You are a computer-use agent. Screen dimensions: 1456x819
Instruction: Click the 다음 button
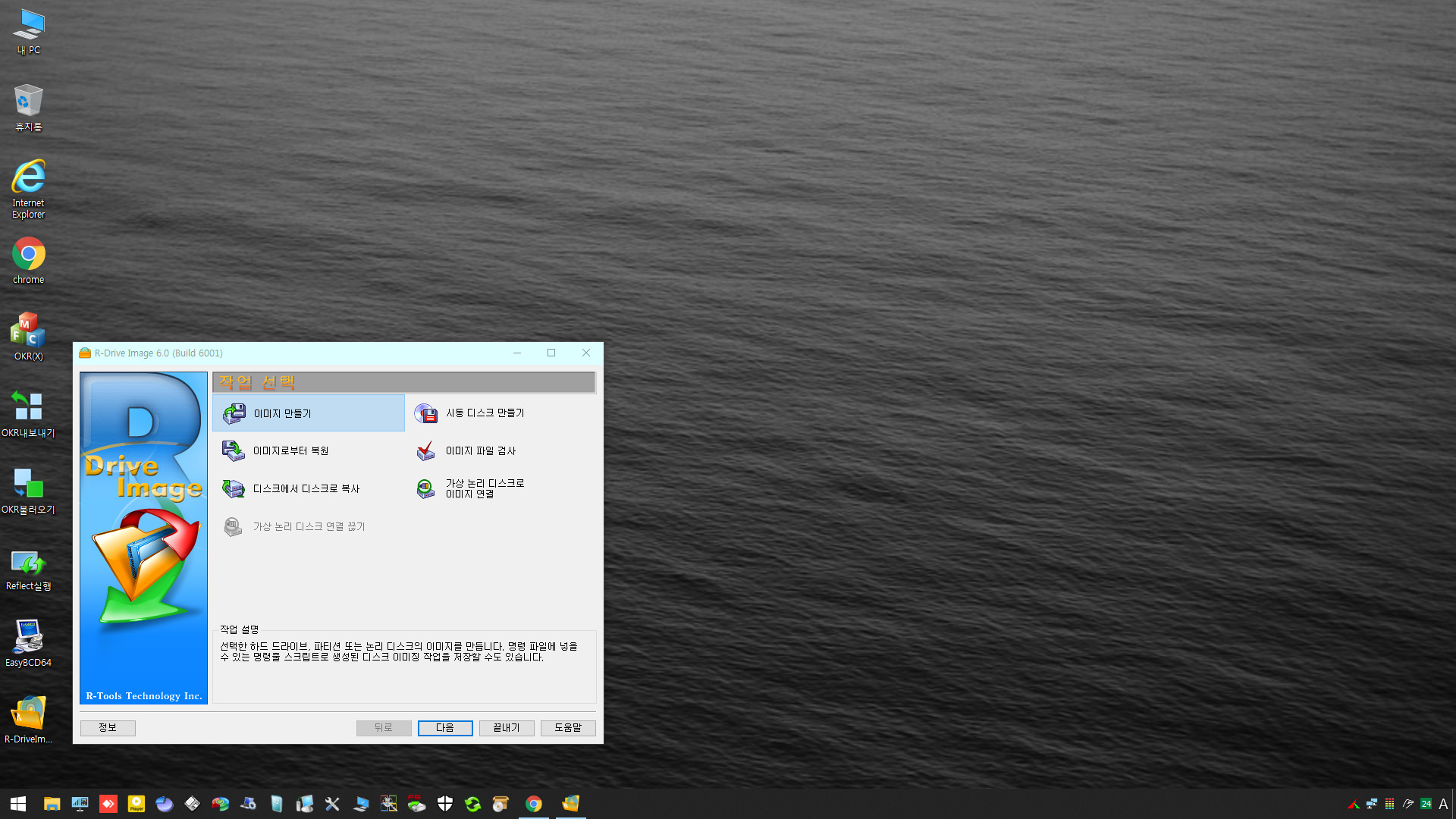[445, 728]
